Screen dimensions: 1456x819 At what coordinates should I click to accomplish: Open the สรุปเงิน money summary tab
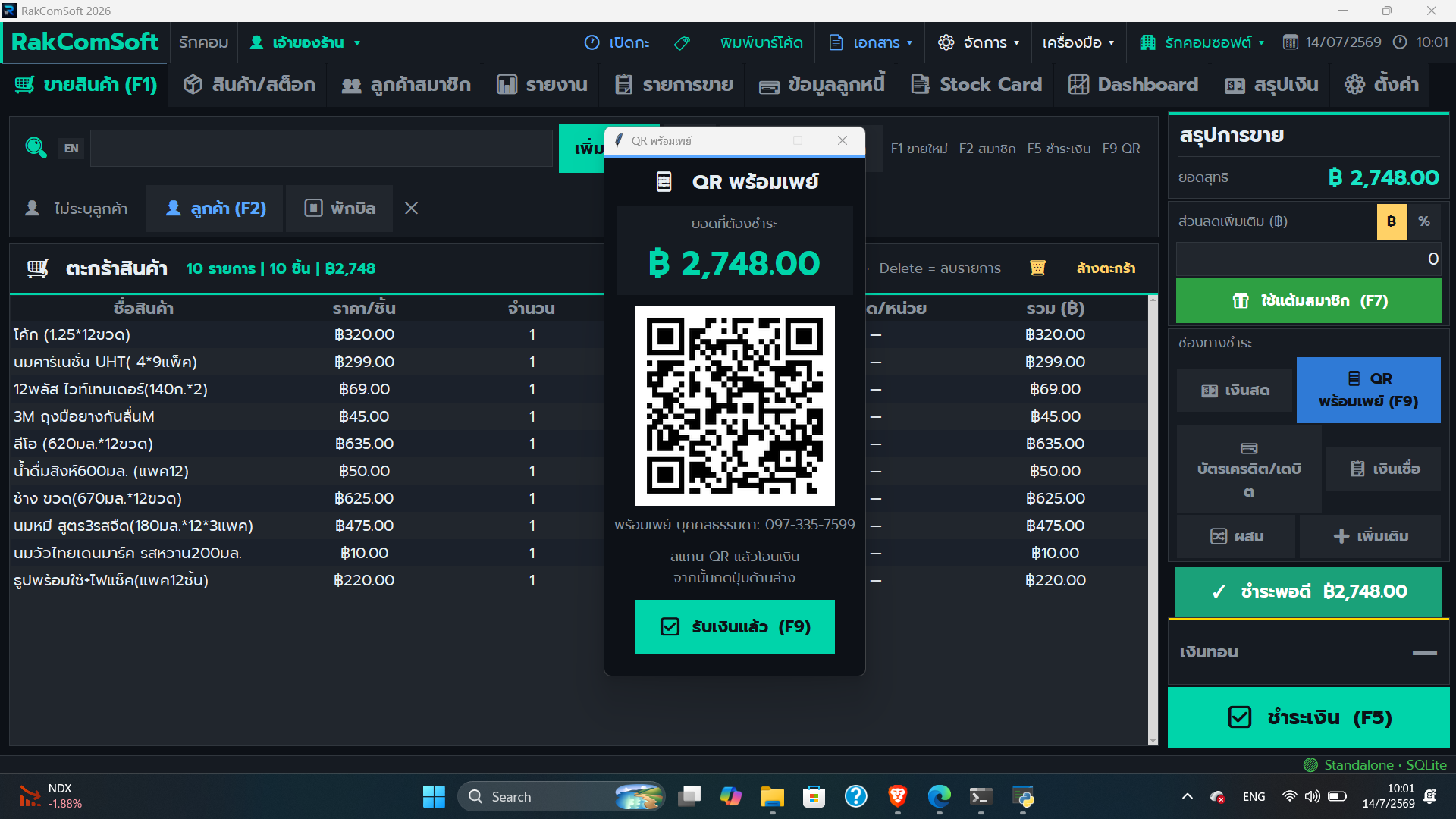pyautogui.click(x=1271, y=84)
